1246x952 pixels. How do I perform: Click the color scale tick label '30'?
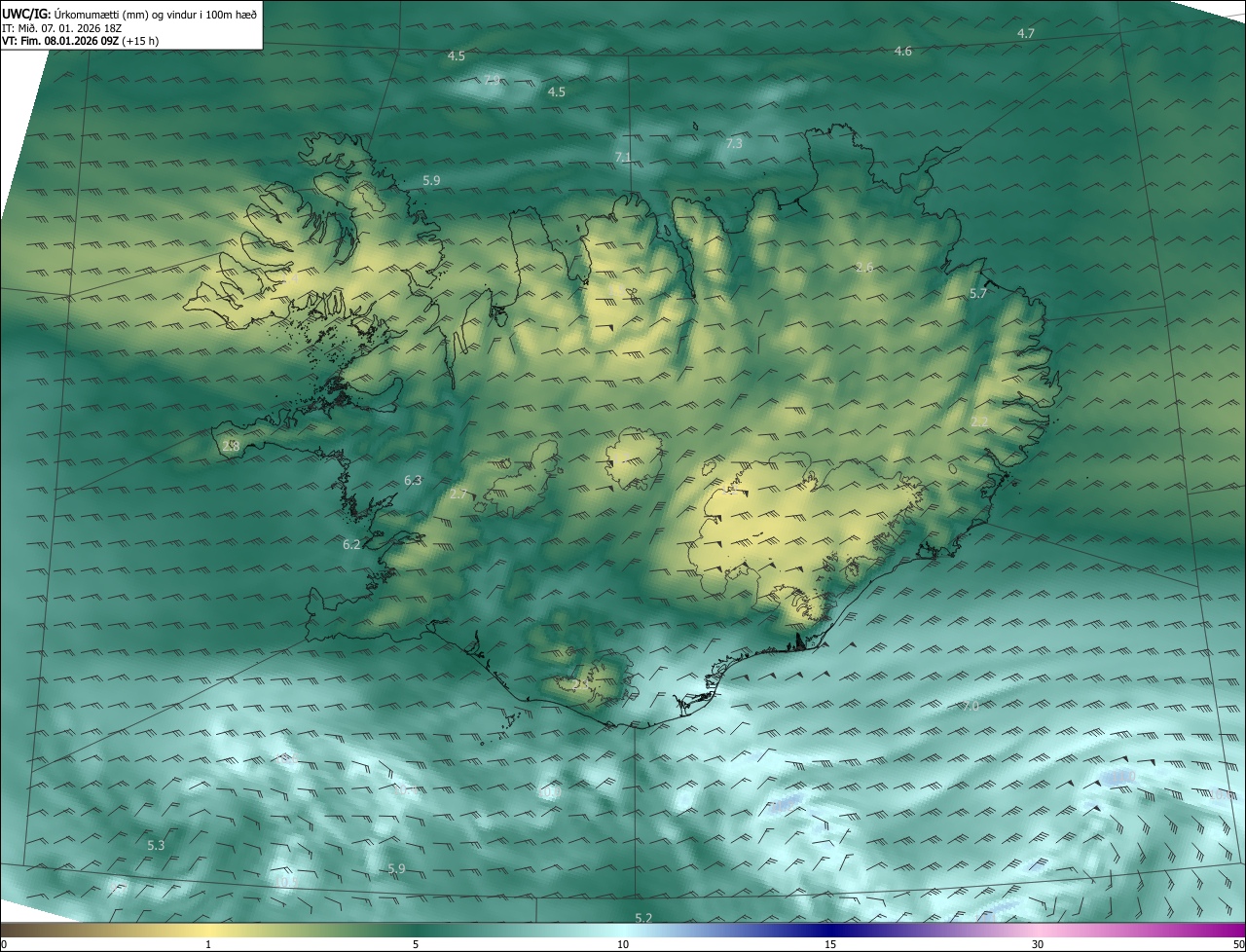point(1038,944)
